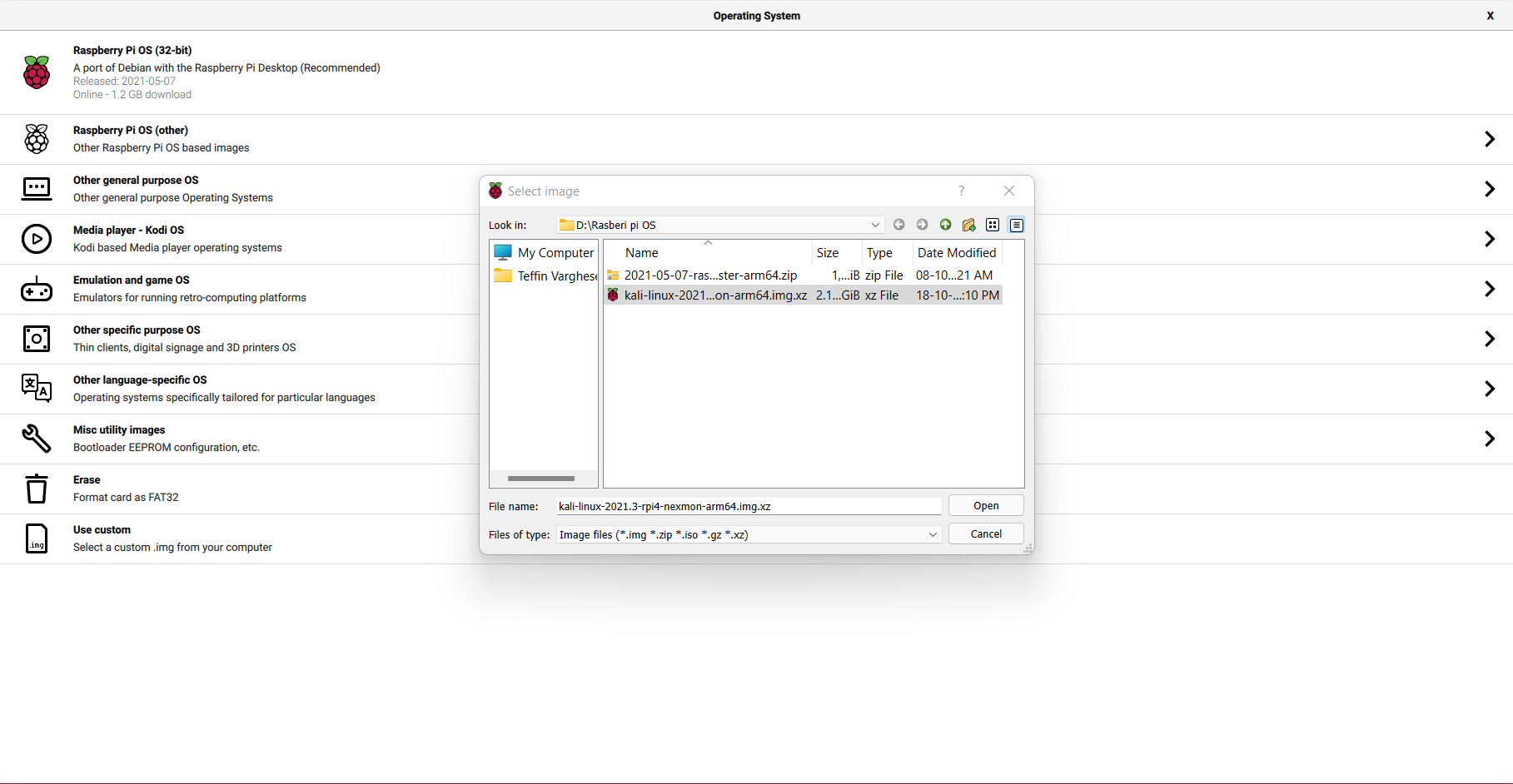The height and width of the screenshot is (784, 1513).
Task: Click the Use custom .img file icon
Action: point(37,538)
